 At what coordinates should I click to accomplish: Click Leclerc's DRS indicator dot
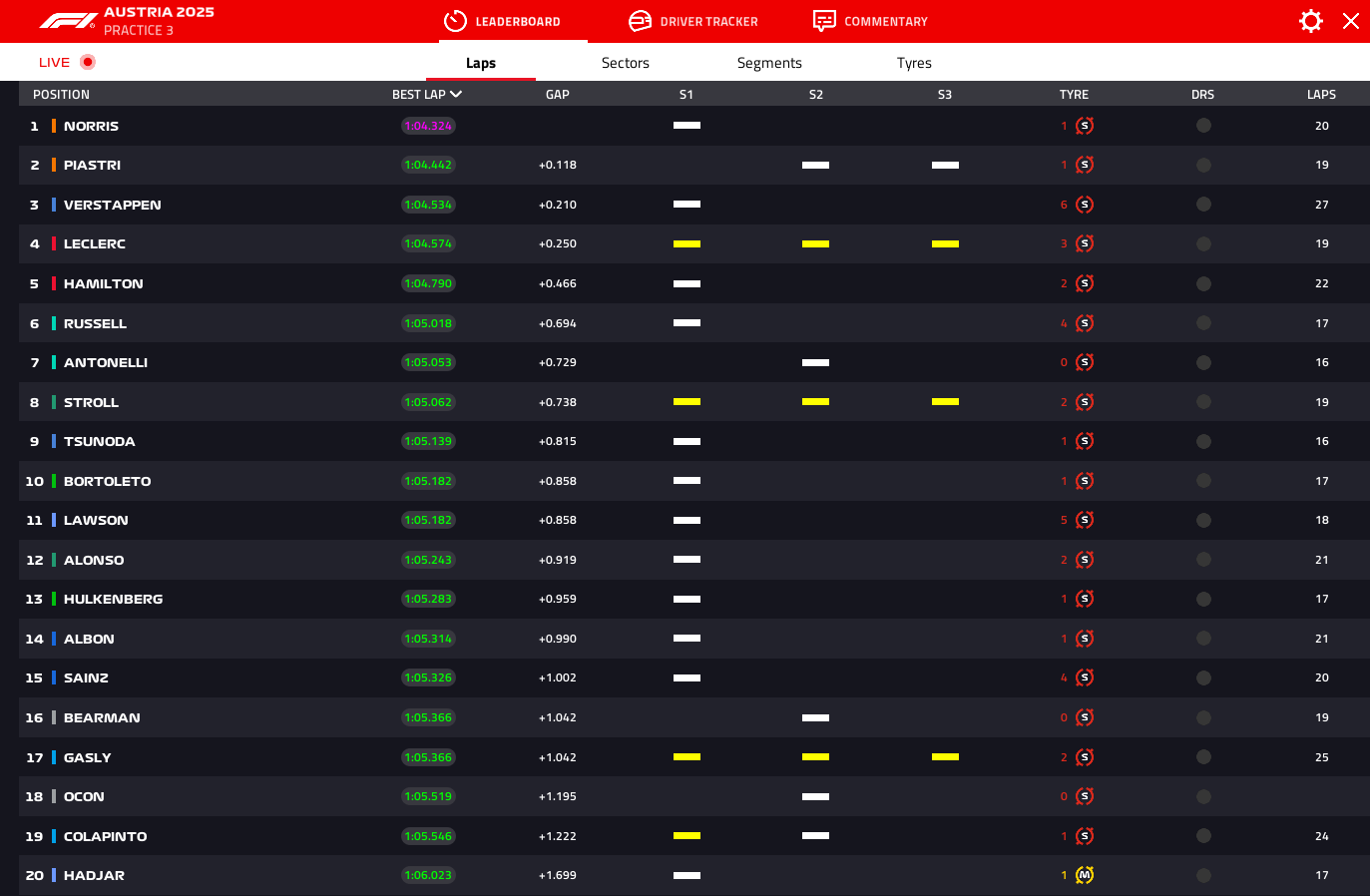coord(1203,243)
